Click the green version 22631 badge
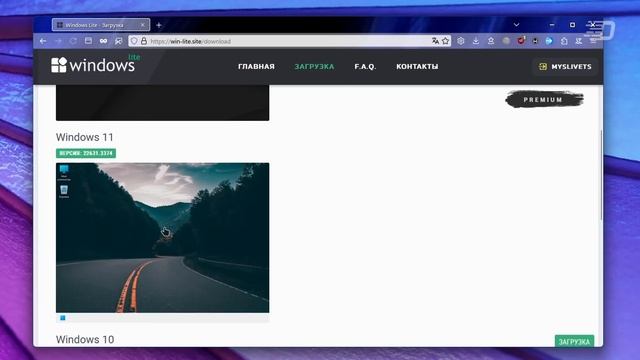Image resolution: width=640 pixels, height=360 pixels. (86, 153)
